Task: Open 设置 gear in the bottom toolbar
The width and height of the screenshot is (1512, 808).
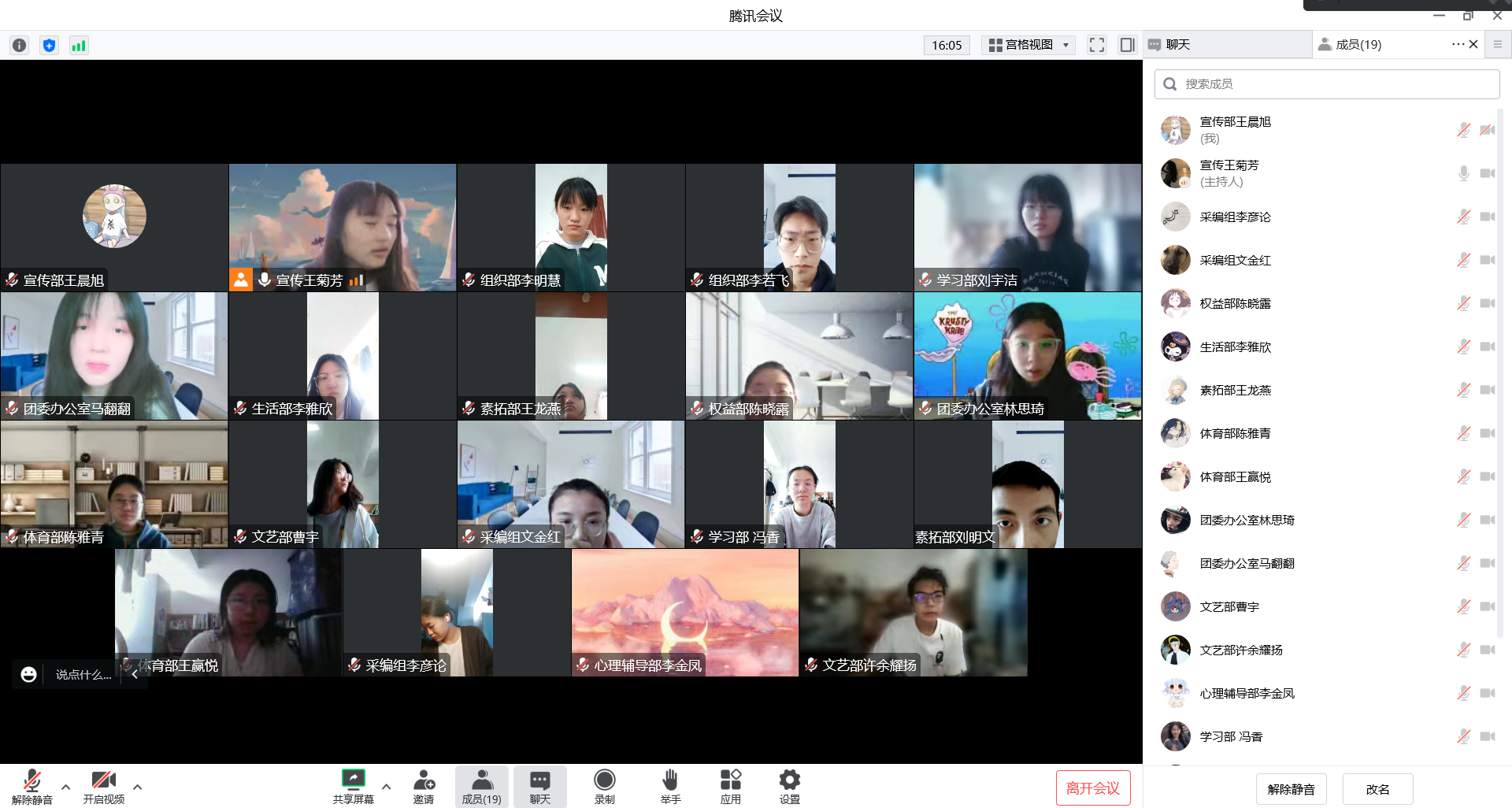Action: (789, 786)
